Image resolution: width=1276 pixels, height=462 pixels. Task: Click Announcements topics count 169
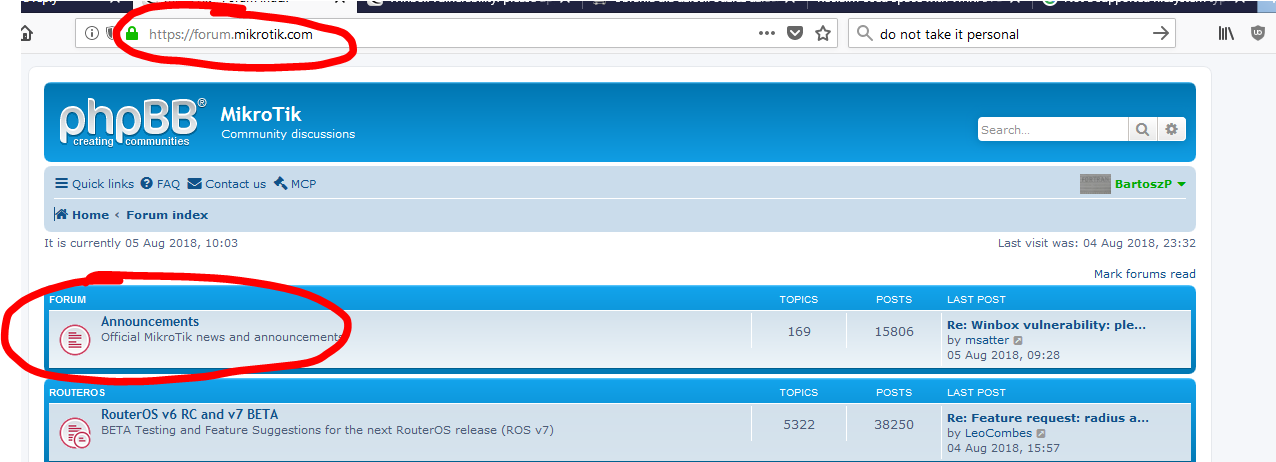[799, 331]
